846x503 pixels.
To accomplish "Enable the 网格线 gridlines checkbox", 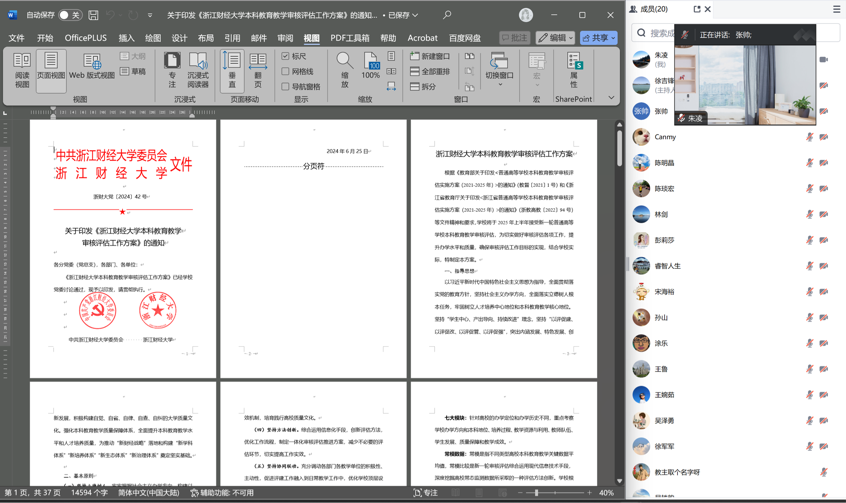I will (286, 72).
